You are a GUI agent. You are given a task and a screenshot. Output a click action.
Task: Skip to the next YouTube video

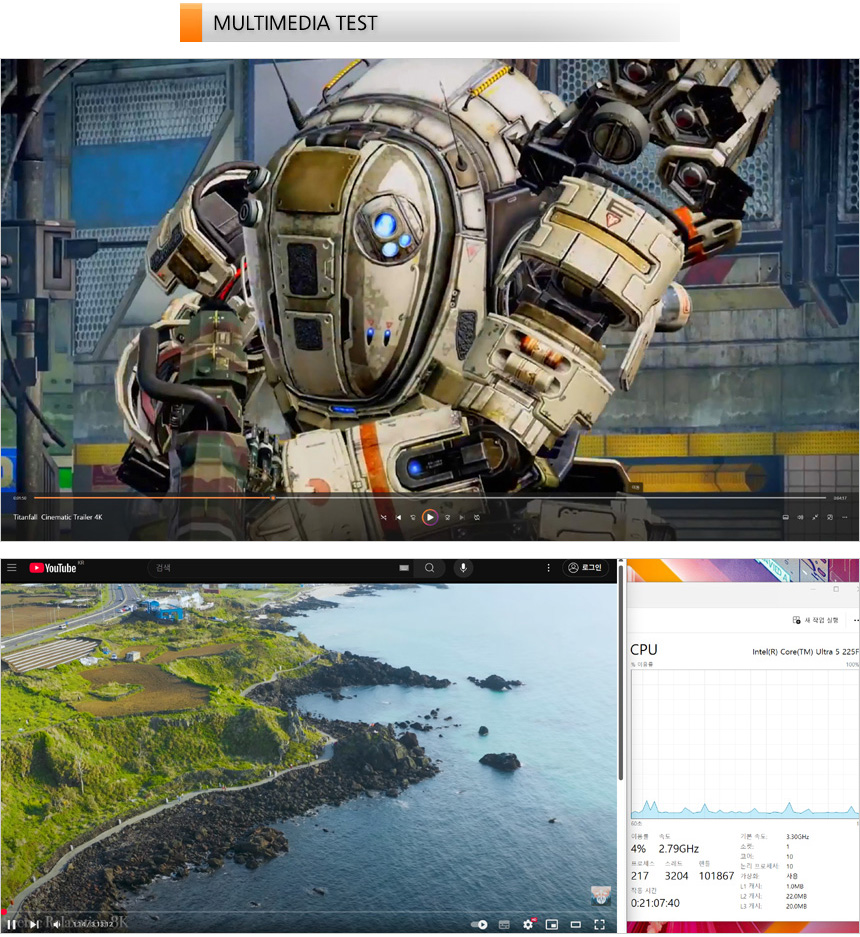34,924
